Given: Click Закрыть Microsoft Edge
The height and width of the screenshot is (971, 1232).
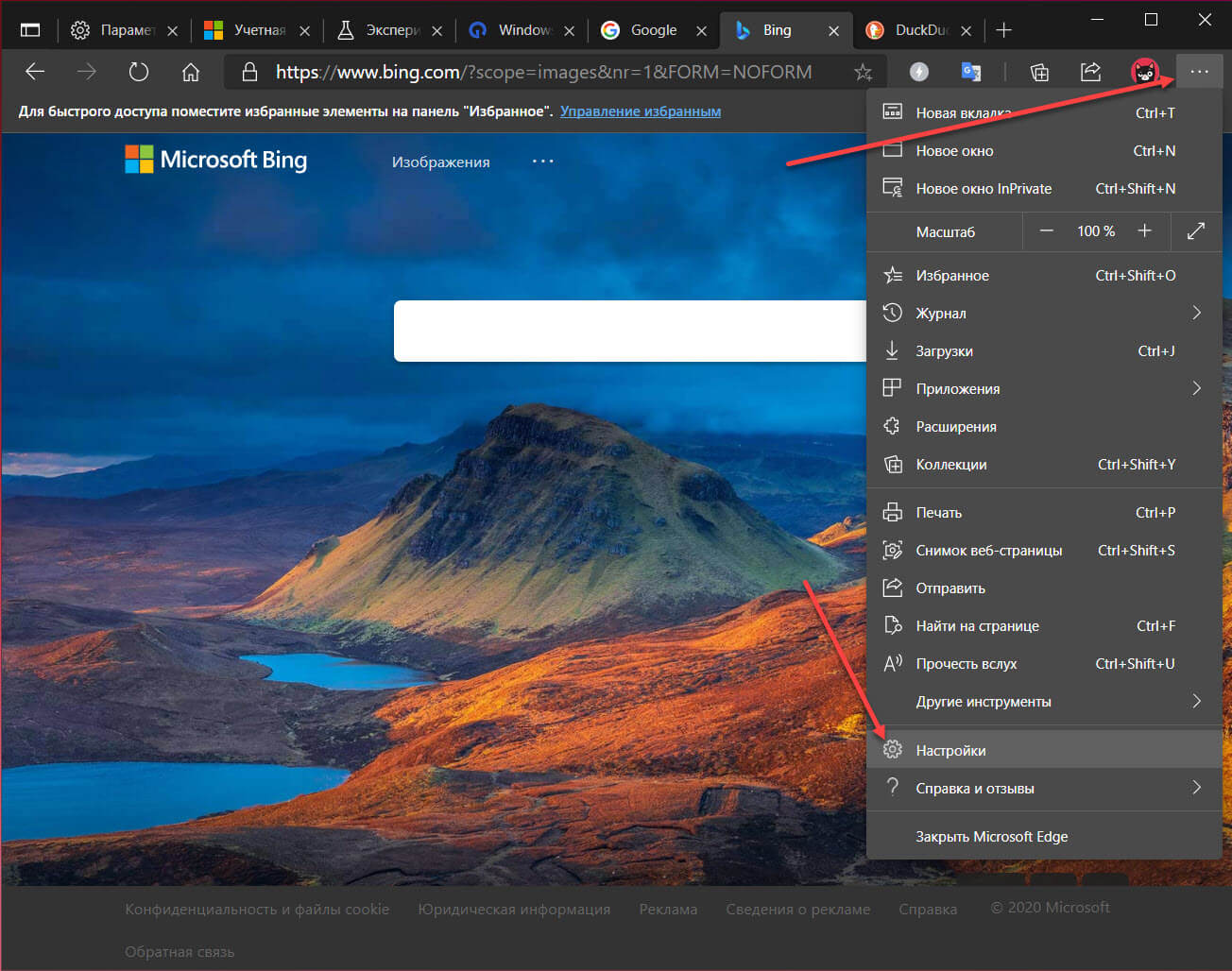Looking at the screenshot, I should pos(1044,836).
